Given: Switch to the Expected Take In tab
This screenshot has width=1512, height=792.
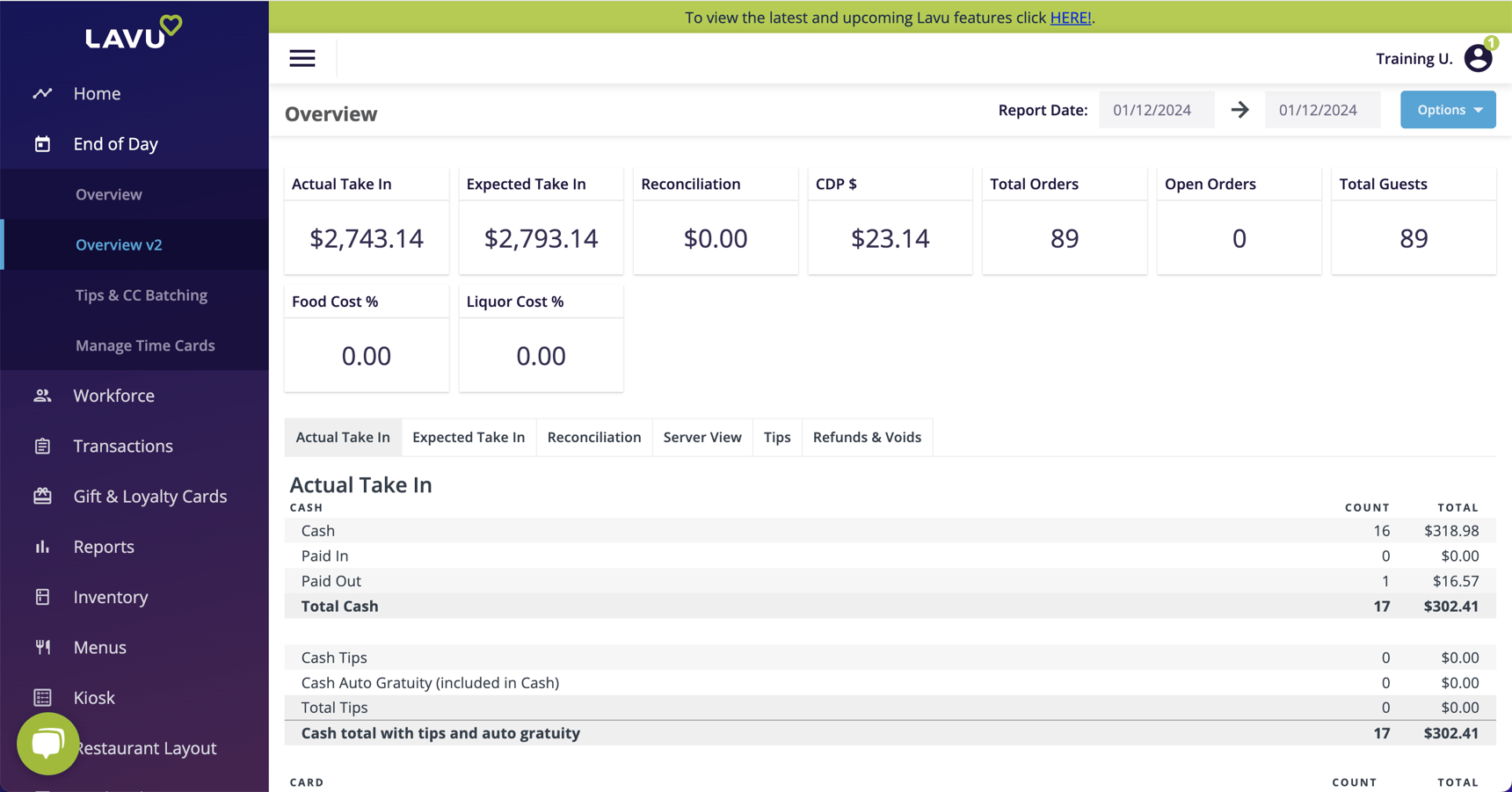Looking at the screenshot, I should click(469, 437).
